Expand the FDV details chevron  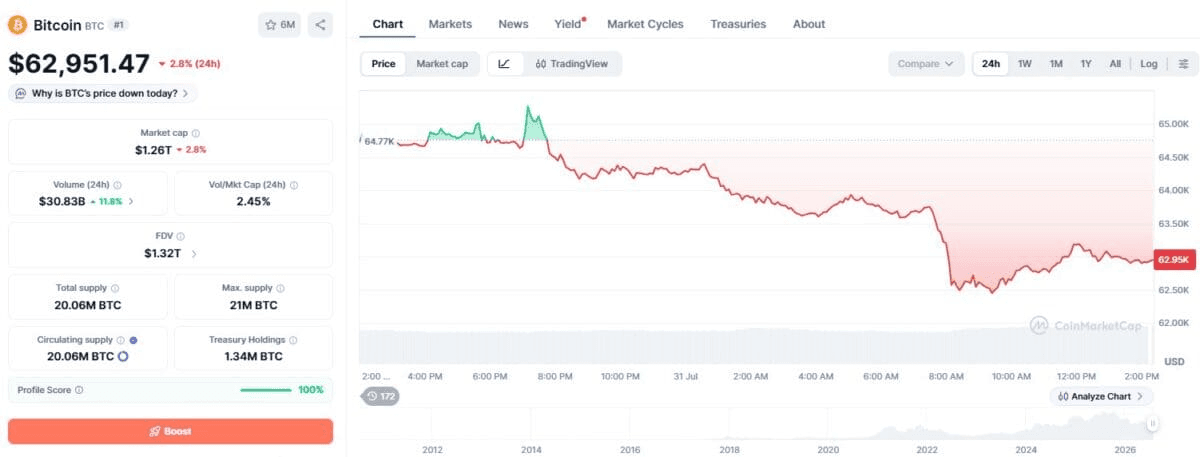tap(194, 254)
